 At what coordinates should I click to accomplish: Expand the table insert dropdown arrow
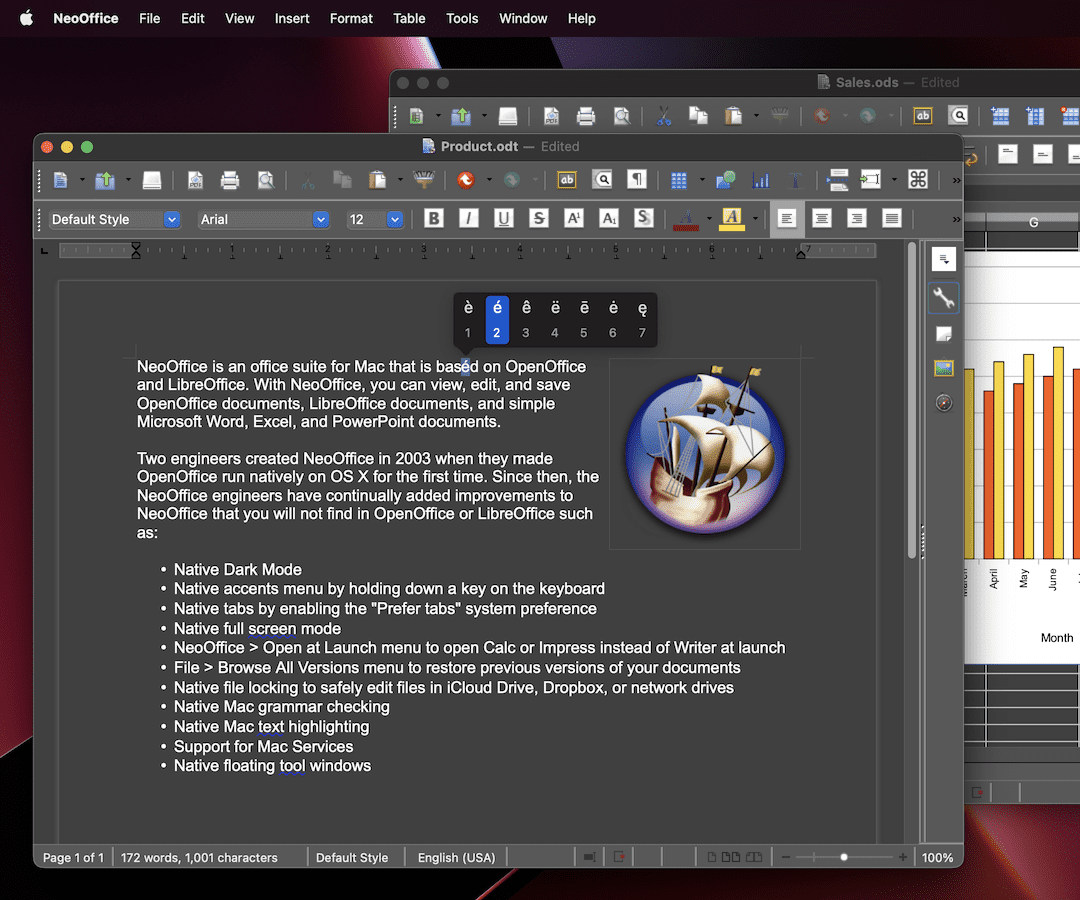tap(702, 180)
